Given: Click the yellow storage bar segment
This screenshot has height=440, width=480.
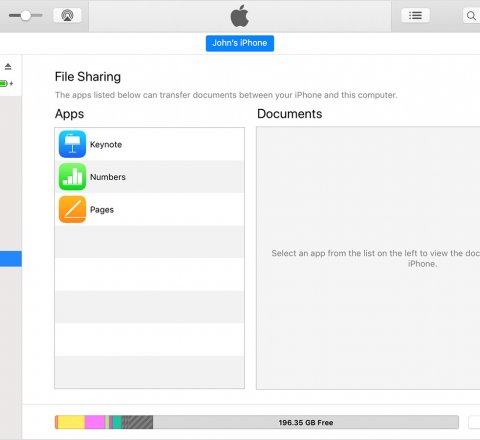Looking at the screenshot, I should point(71,422).
